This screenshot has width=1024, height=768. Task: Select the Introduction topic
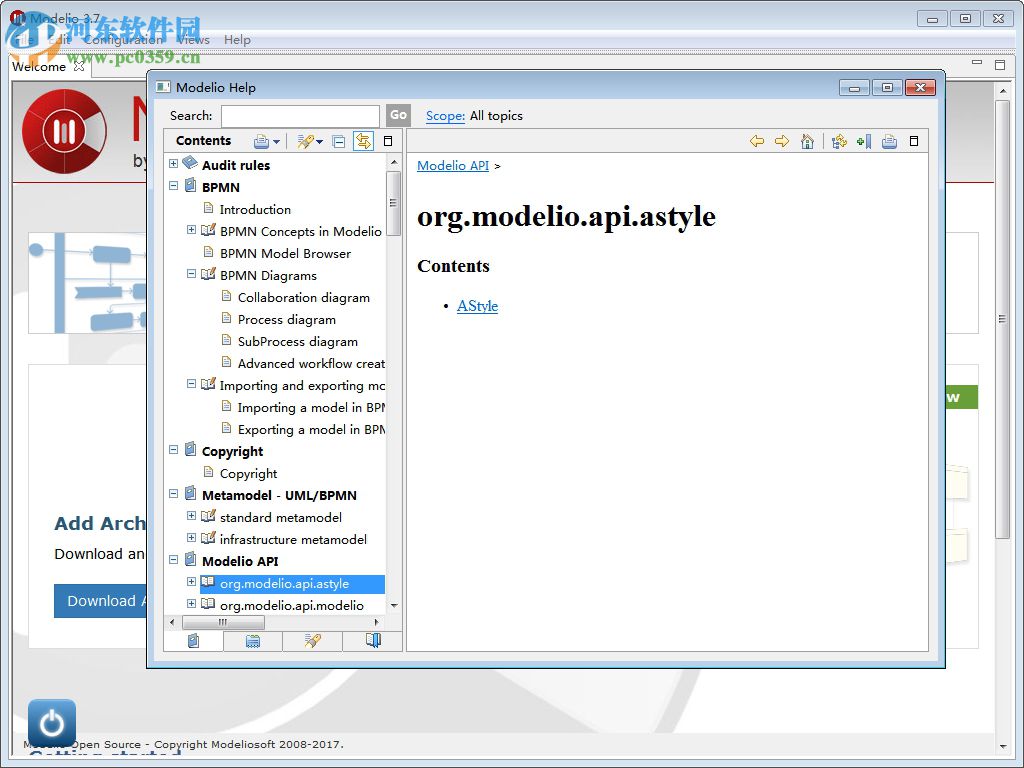tap(255, 210)
